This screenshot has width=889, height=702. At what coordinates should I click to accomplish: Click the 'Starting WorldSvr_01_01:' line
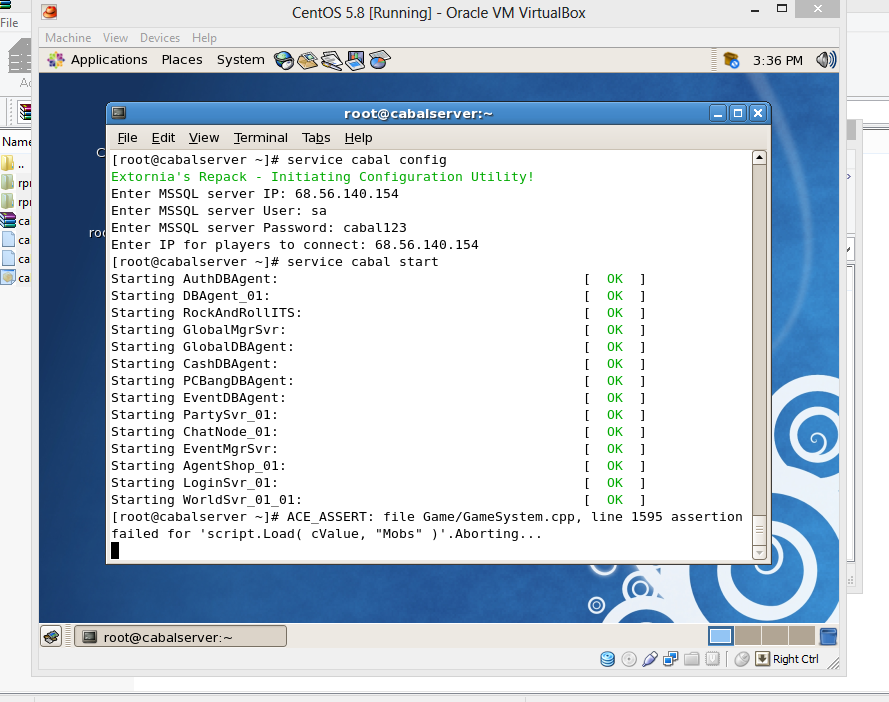206,500
